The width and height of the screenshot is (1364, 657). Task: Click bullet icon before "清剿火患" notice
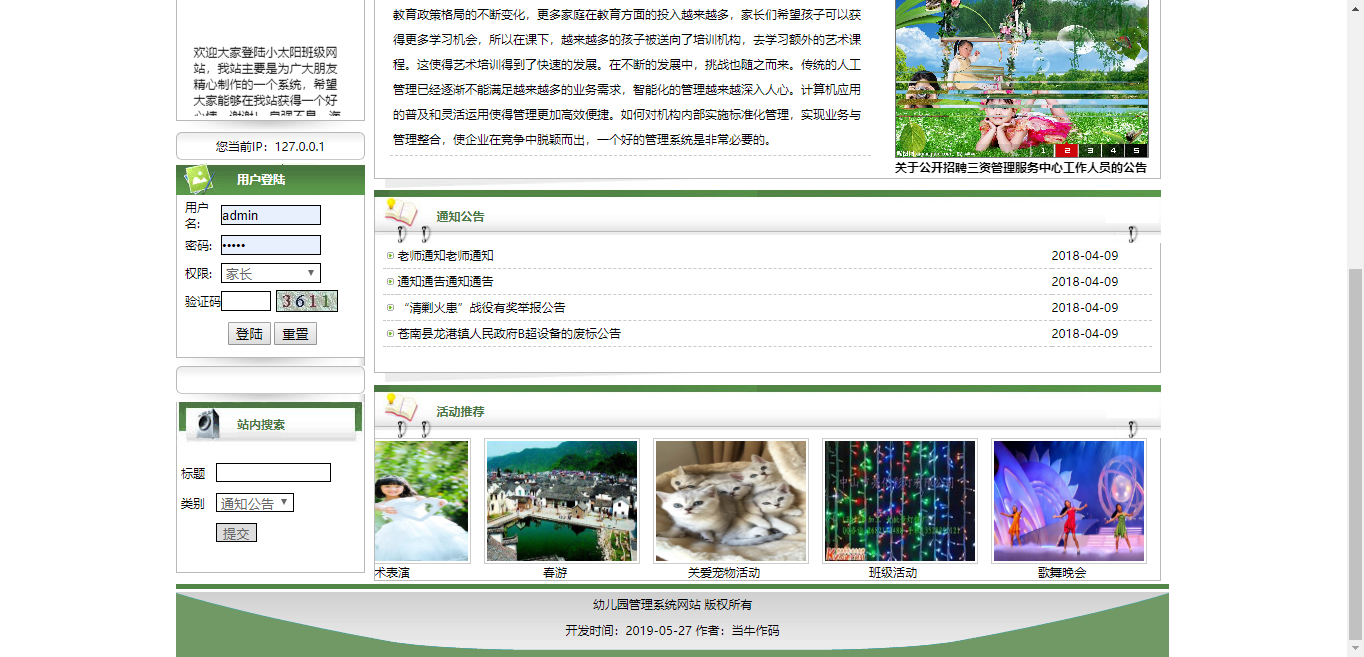[390, 308]
